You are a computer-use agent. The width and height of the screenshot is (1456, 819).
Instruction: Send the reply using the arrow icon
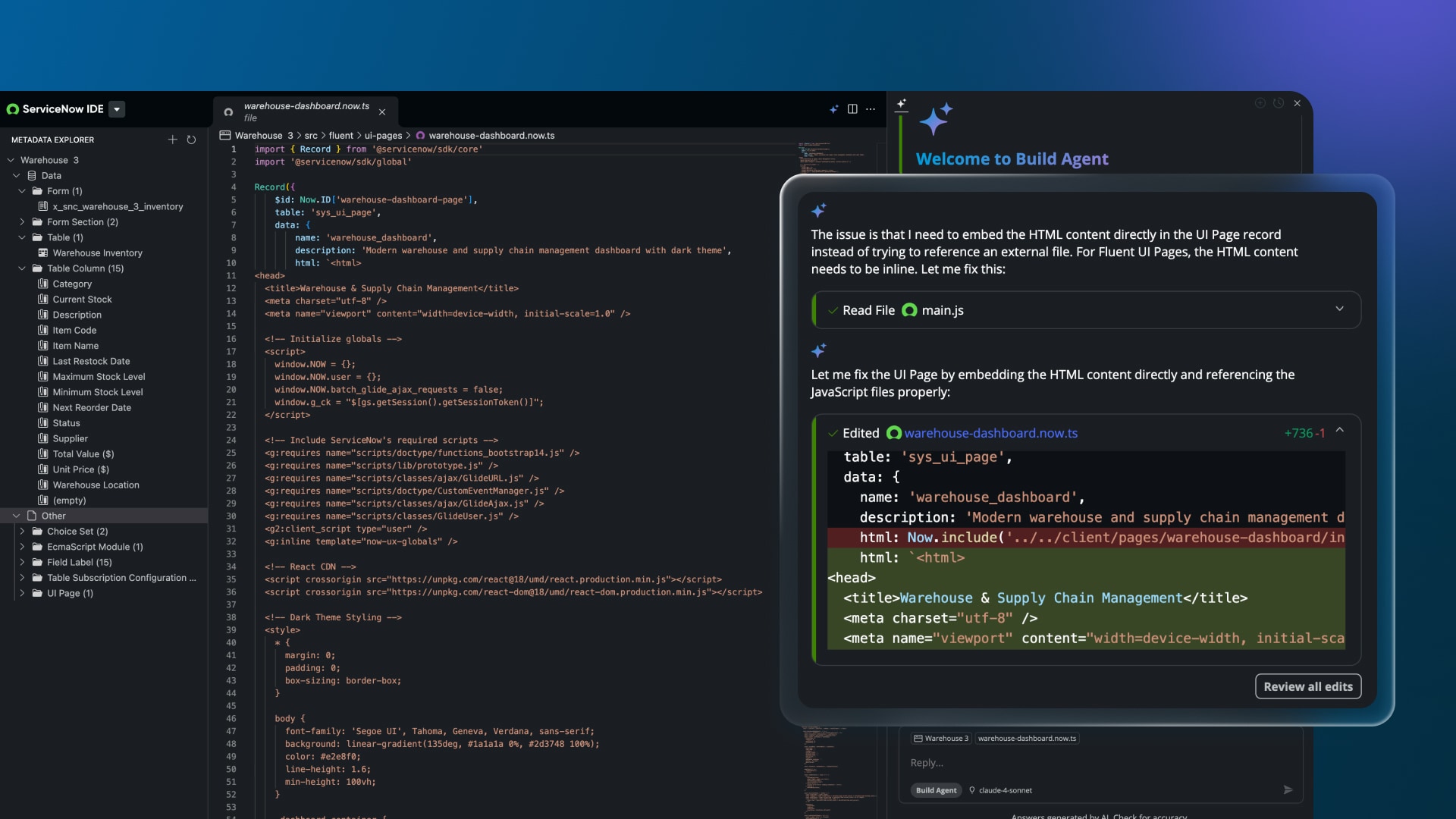(x=1288, y=789)
